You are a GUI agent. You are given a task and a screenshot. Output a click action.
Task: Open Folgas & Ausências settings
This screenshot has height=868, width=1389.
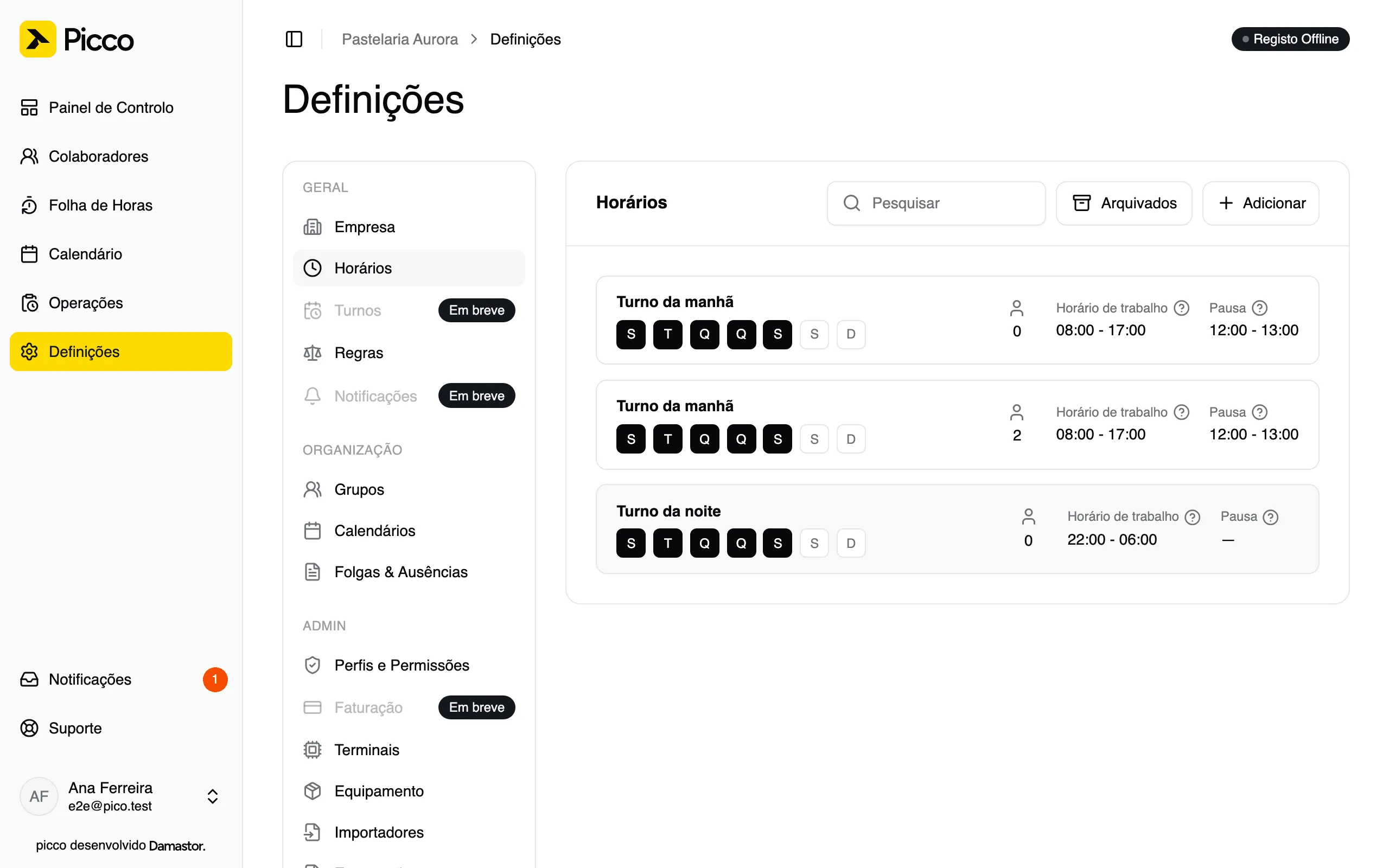409,572
